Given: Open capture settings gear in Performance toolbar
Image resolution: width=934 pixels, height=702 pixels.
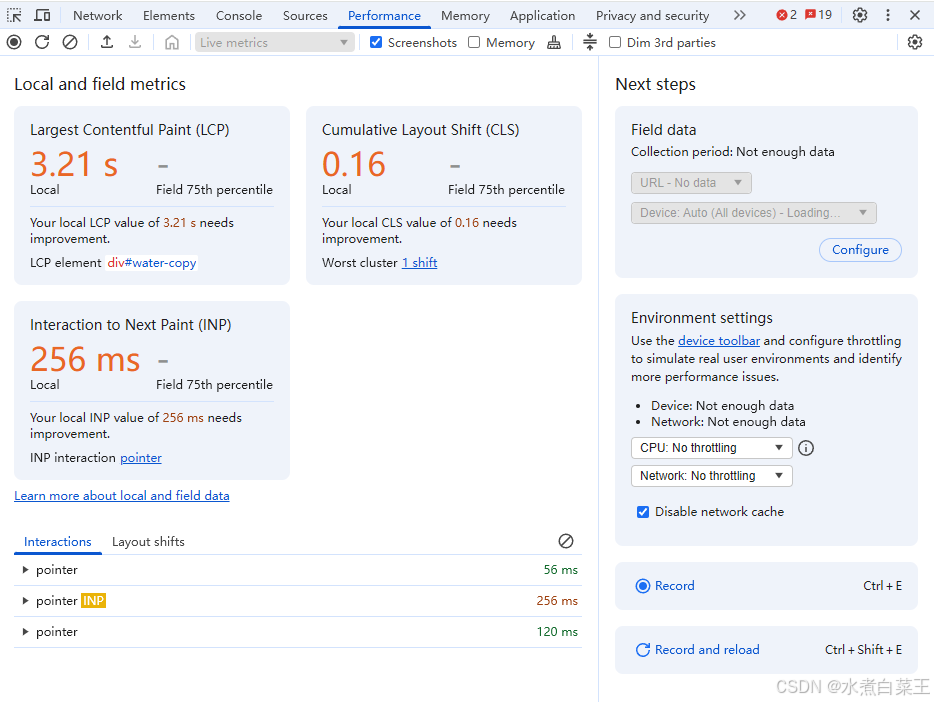Looking at the screenshot, I should 915,42.
